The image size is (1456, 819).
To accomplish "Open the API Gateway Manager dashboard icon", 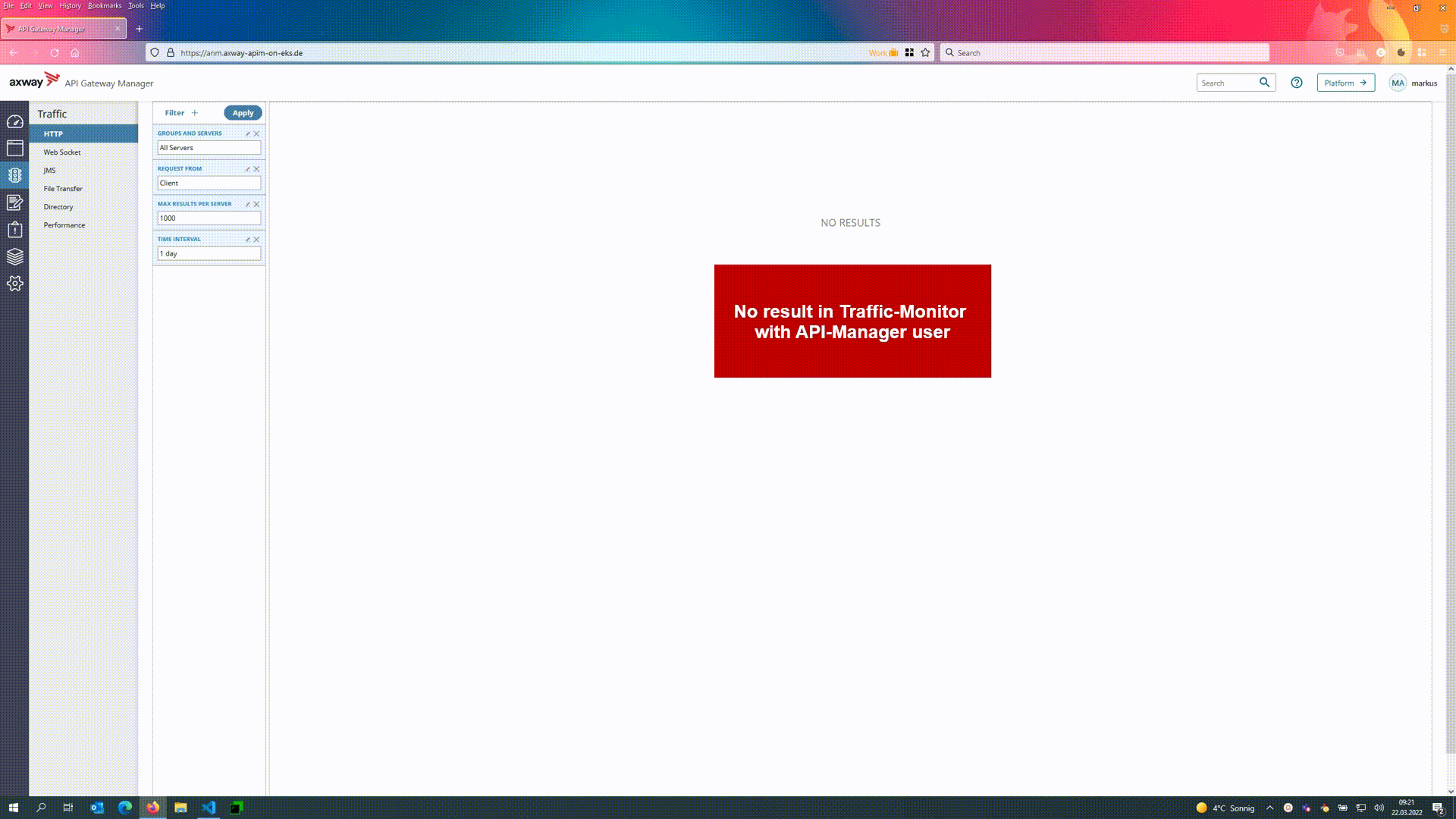I will [15, 121].
